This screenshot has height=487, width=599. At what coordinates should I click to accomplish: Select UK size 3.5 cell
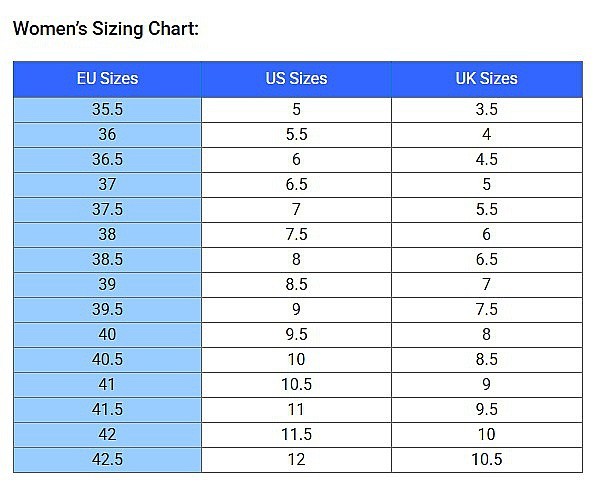pyautogui.click(x=487, y=110)
